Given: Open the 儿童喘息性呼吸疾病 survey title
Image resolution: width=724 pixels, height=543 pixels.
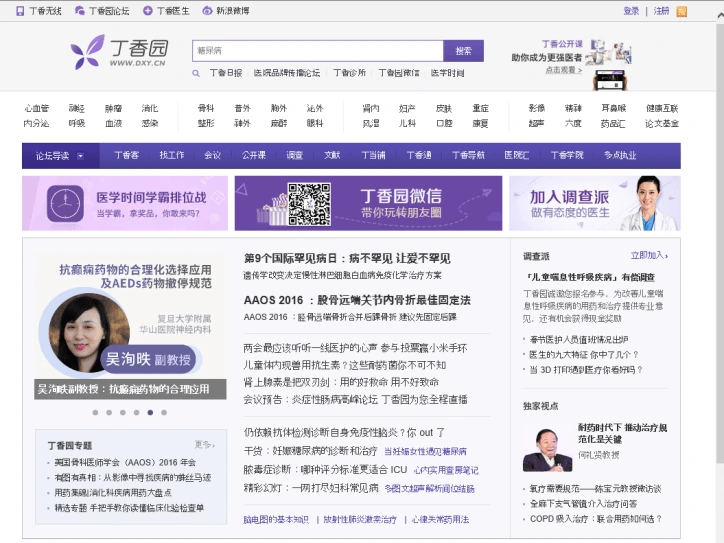Looking at the screenshot, I should 591,277.
